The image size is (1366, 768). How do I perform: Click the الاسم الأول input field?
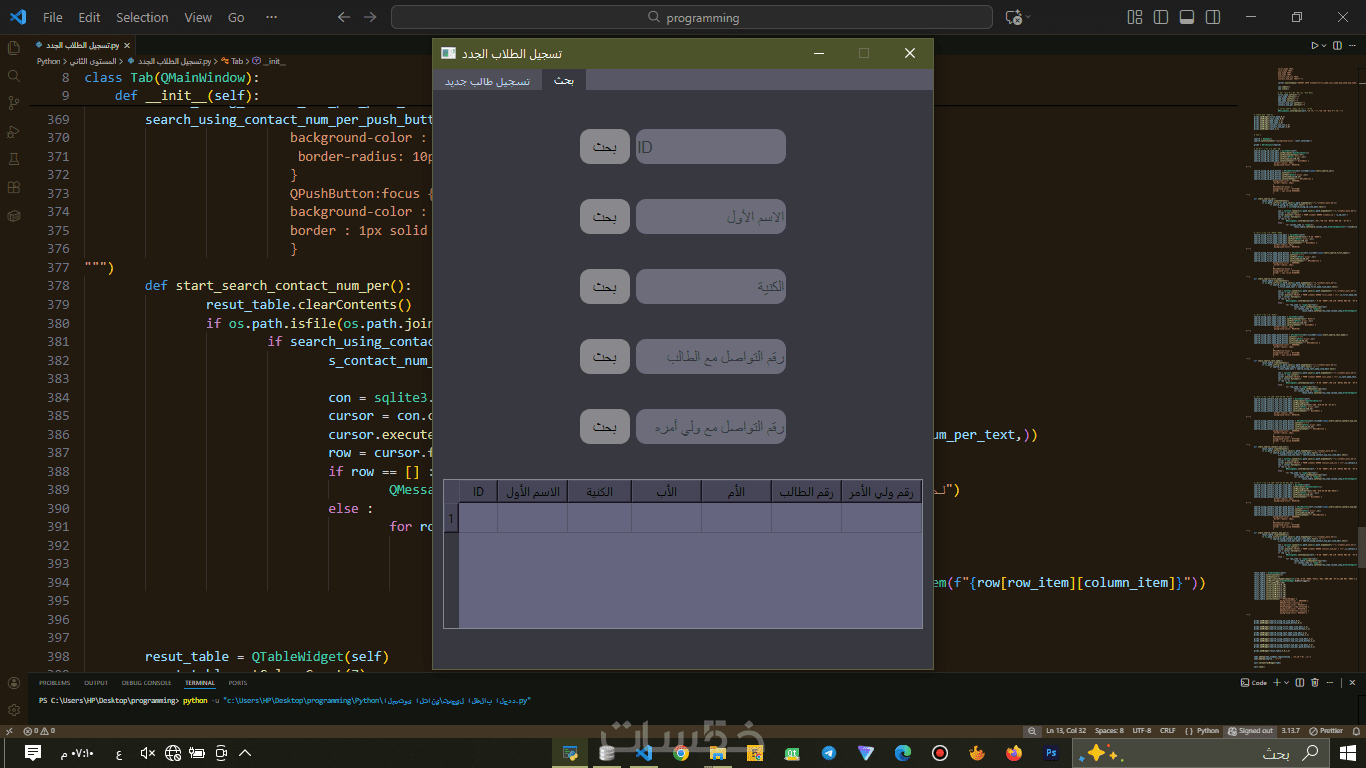pyautogui.click(x=710, y=217)
